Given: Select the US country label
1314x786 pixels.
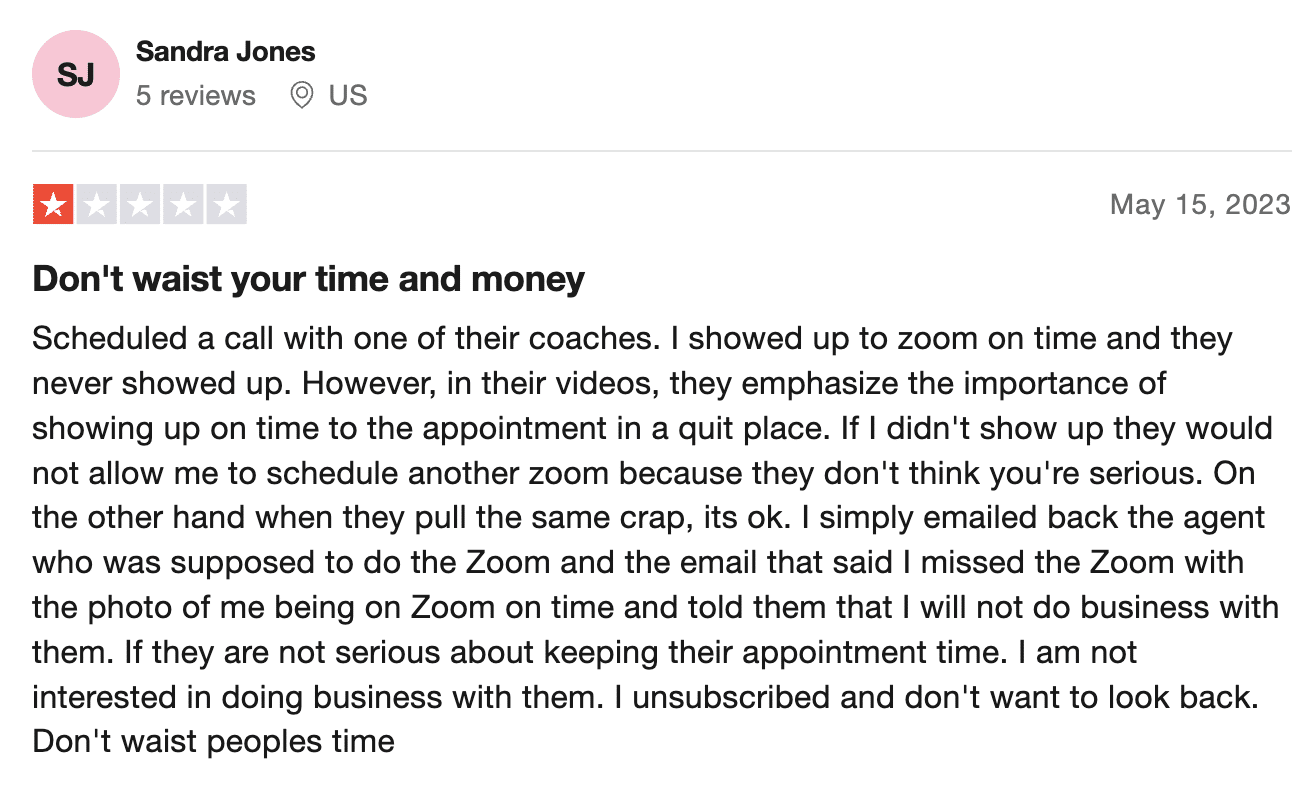Looking at the screenshot, I should click(348, 96).
